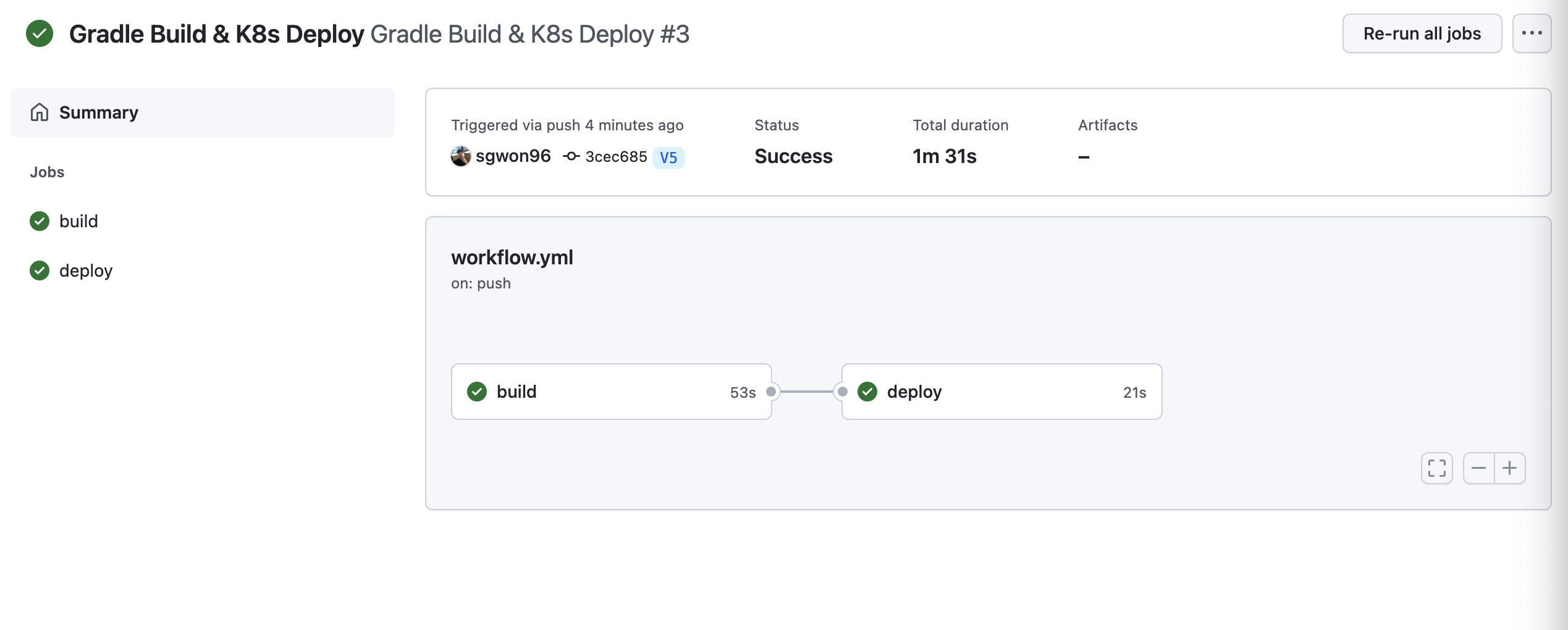This screenshot has height=630, width=1568.
Task: Click the check toggle beside the build job
Action: (40, 220)
